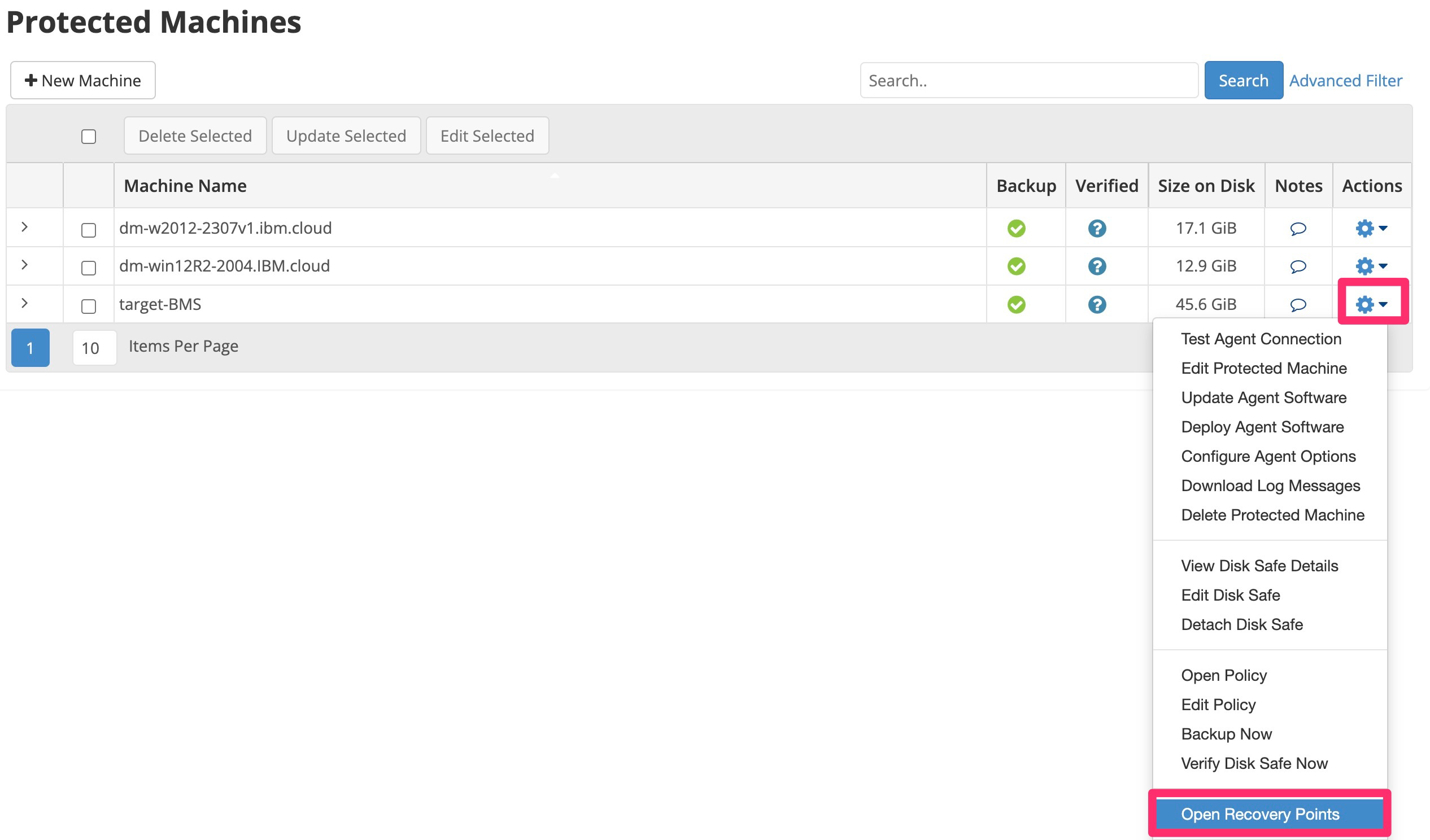Open the Advanced Filter link
The height and width of the screenshot is (840, 1430).
click(1345, 81)
